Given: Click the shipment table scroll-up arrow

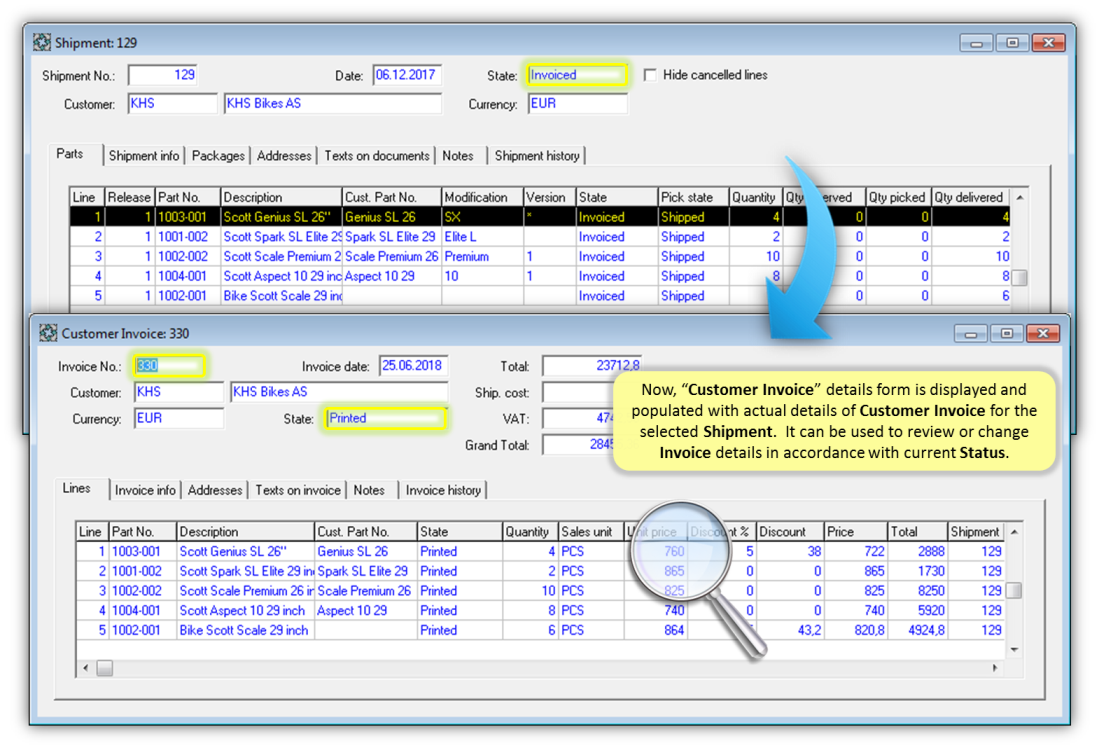Looking at the screenshot, I should [1020, 198].
